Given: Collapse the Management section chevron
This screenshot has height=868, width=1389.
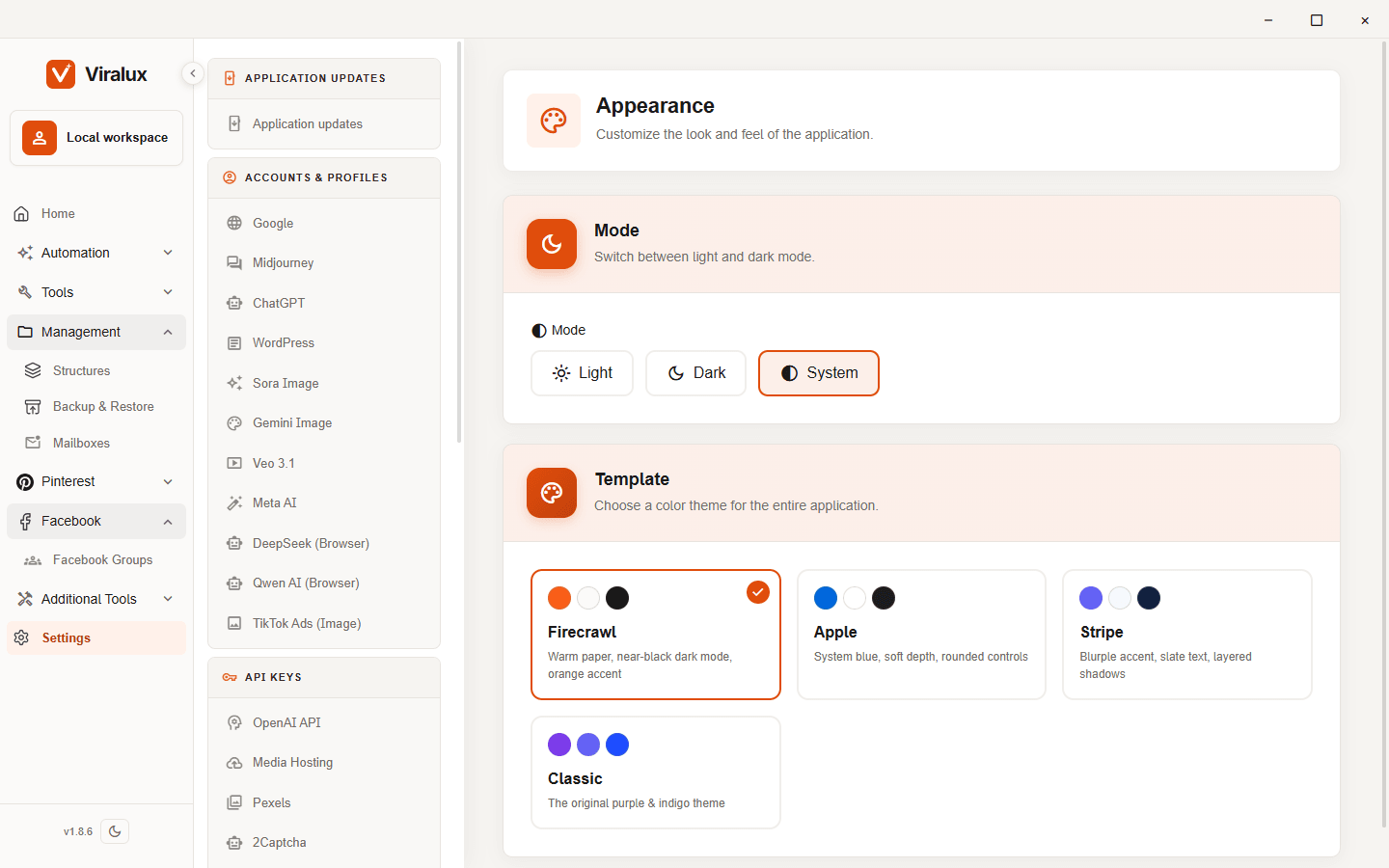Looking at the screenshot, I should click(168, 332).
